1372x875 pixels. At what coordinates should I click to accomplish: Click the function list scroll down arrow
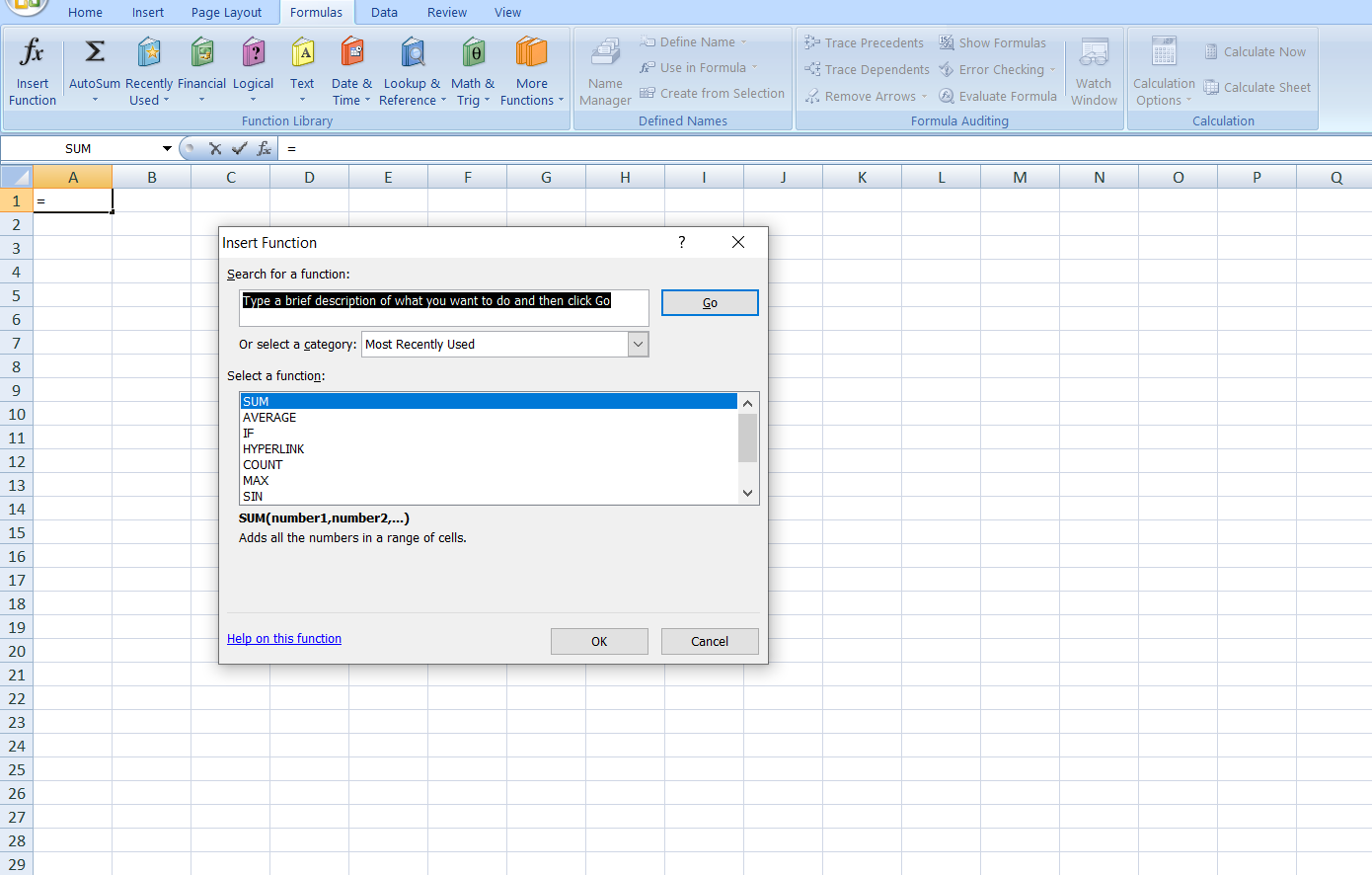747,493
